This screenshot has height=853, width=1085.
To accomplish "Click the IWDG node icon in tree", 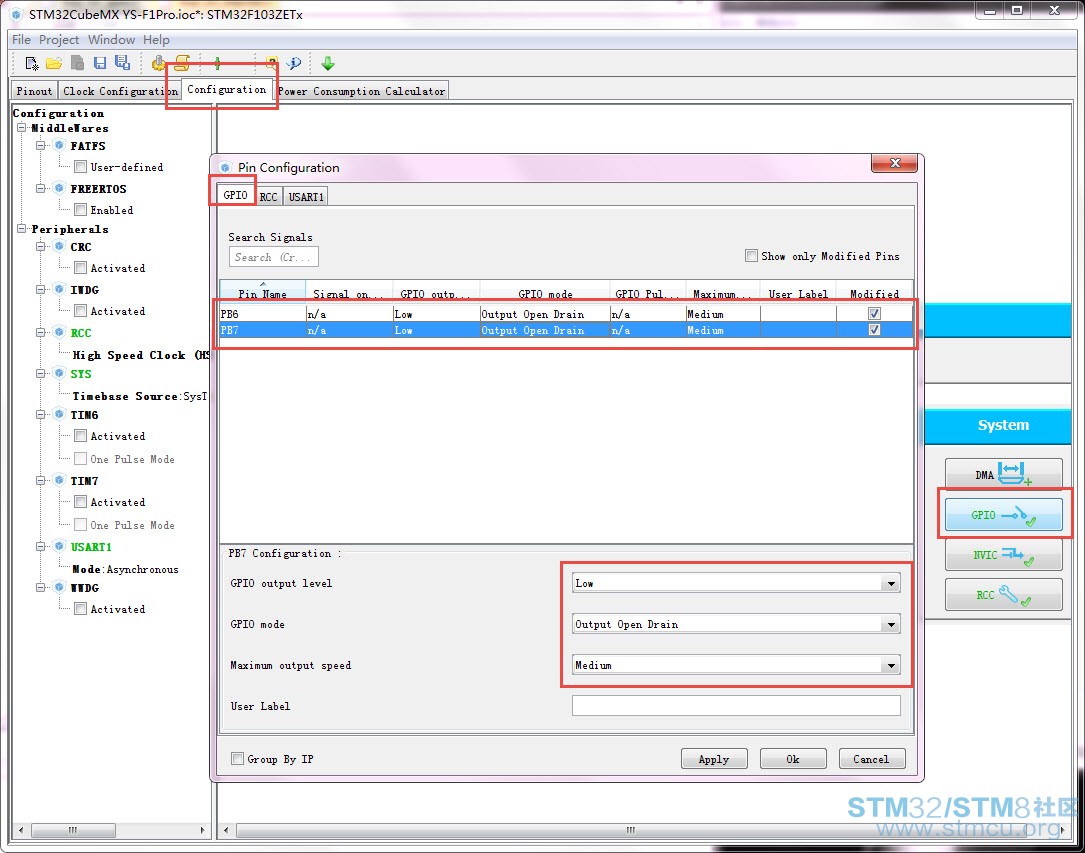I will coord(60,289).
